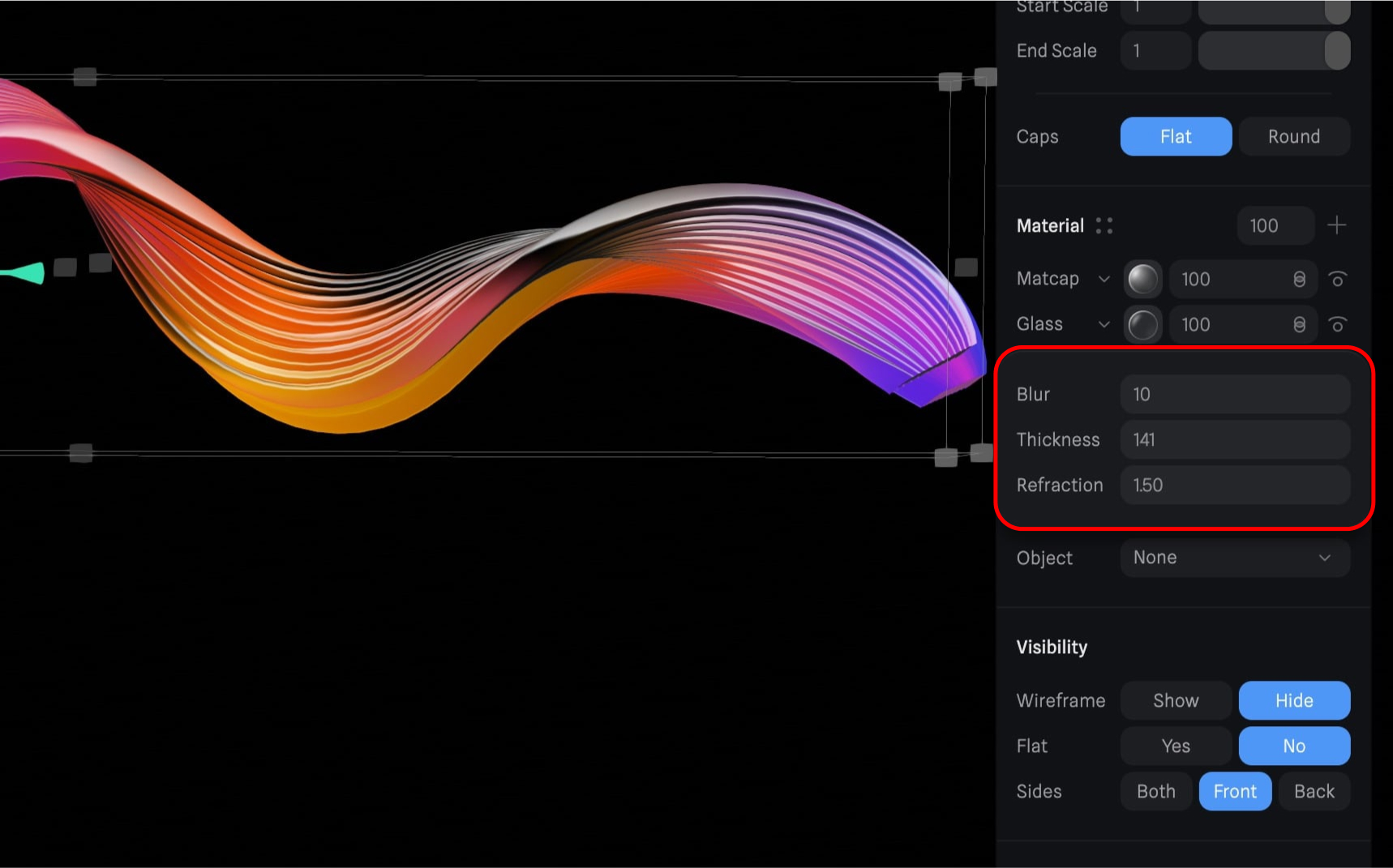Expand the Glass material type dropdown
Viewport: 1393px width, 868px height.
[x=1104, y=324]
